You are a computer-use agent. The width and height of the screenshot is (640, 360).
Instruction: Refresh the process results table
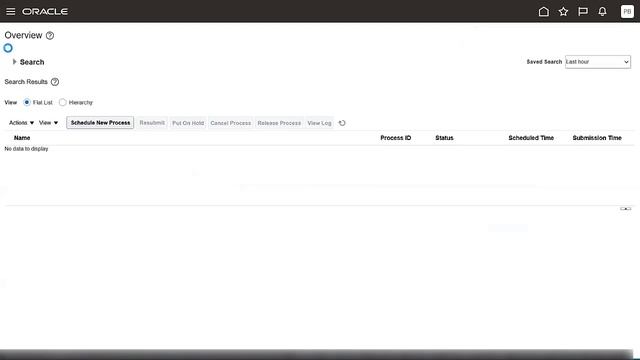coord(342,123)
